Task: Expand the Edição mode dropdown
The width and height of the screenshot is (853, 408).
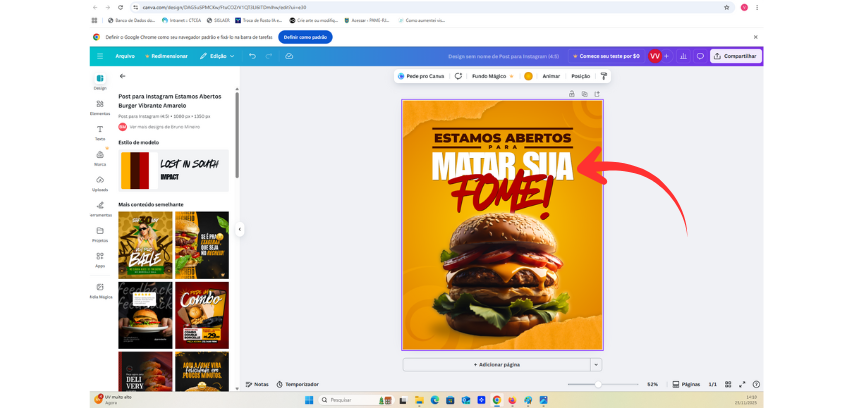Action: pyautogui.click(x=216, y=56)
